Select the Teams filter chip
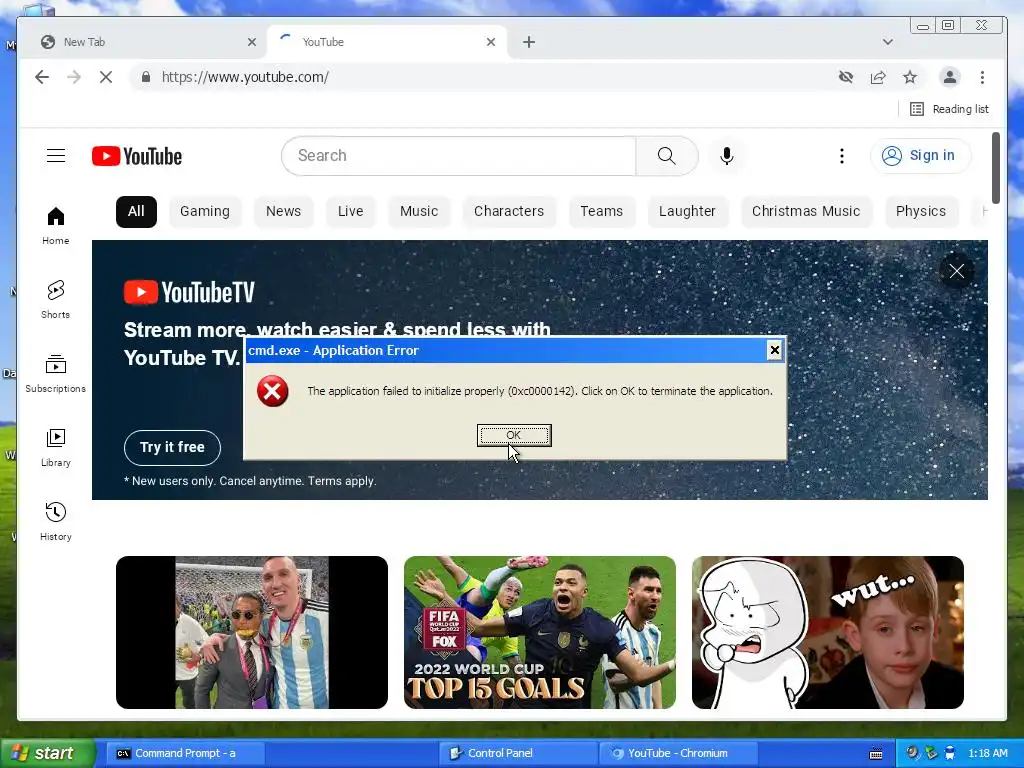 tap(601, 212)
